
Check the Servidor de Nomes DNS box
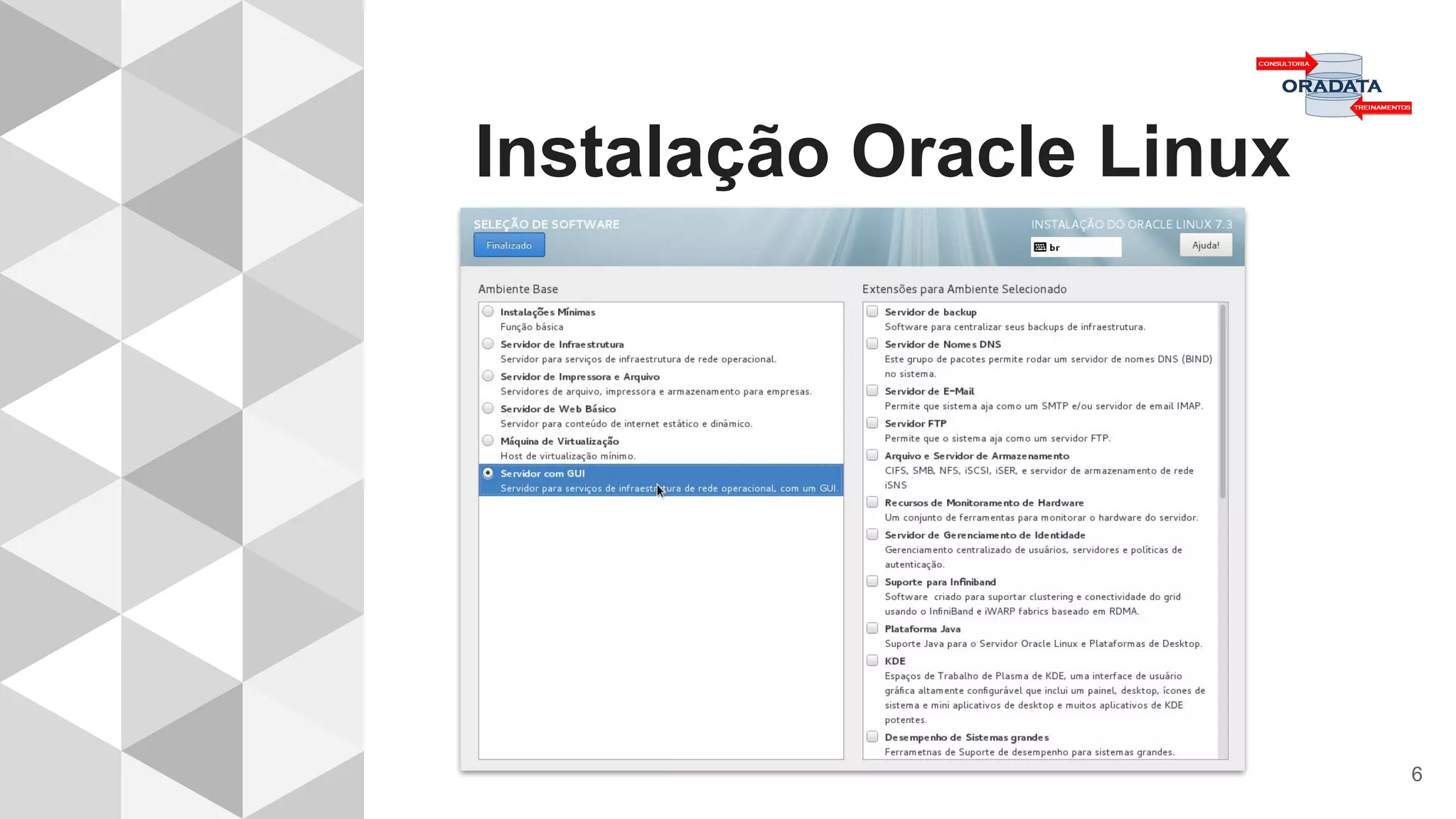click(x=872, y=344)
